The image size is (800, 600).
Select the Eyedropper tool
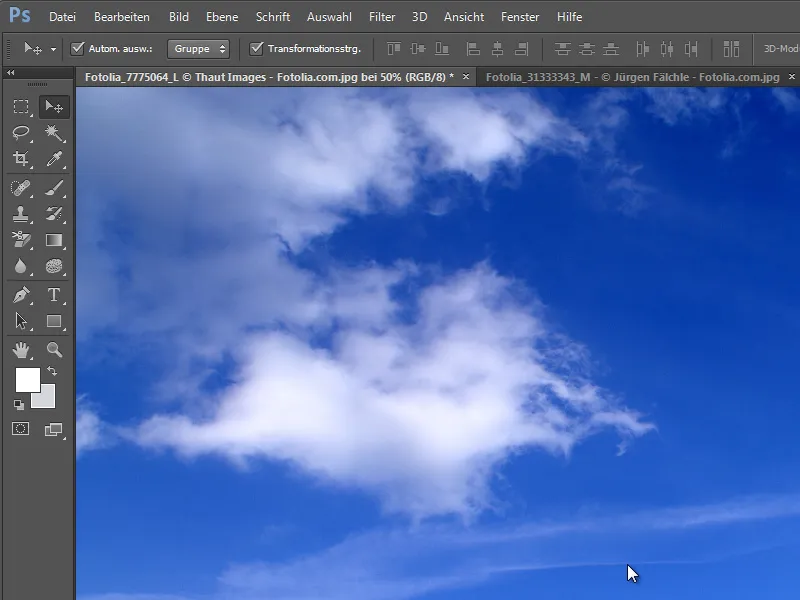pos(54,159)
